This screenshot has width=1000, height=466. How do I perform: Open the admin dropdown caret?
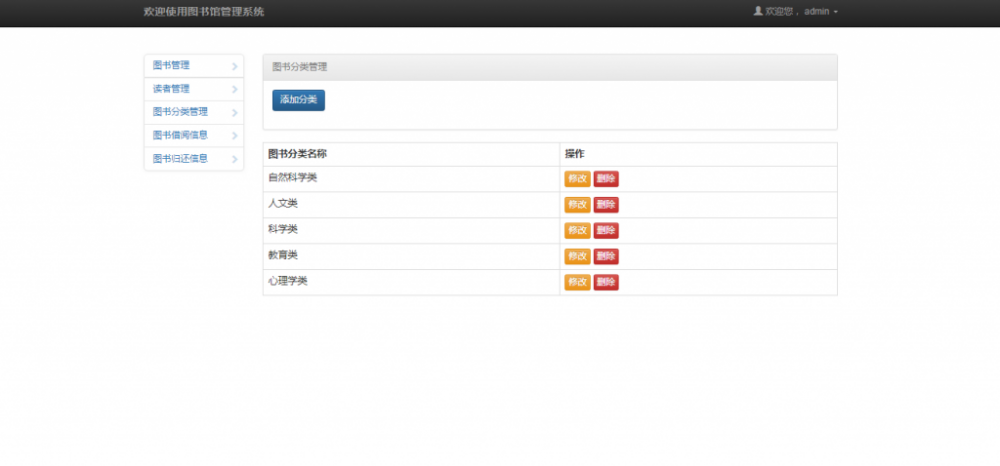pyautogui.click(x=835, y=12)
